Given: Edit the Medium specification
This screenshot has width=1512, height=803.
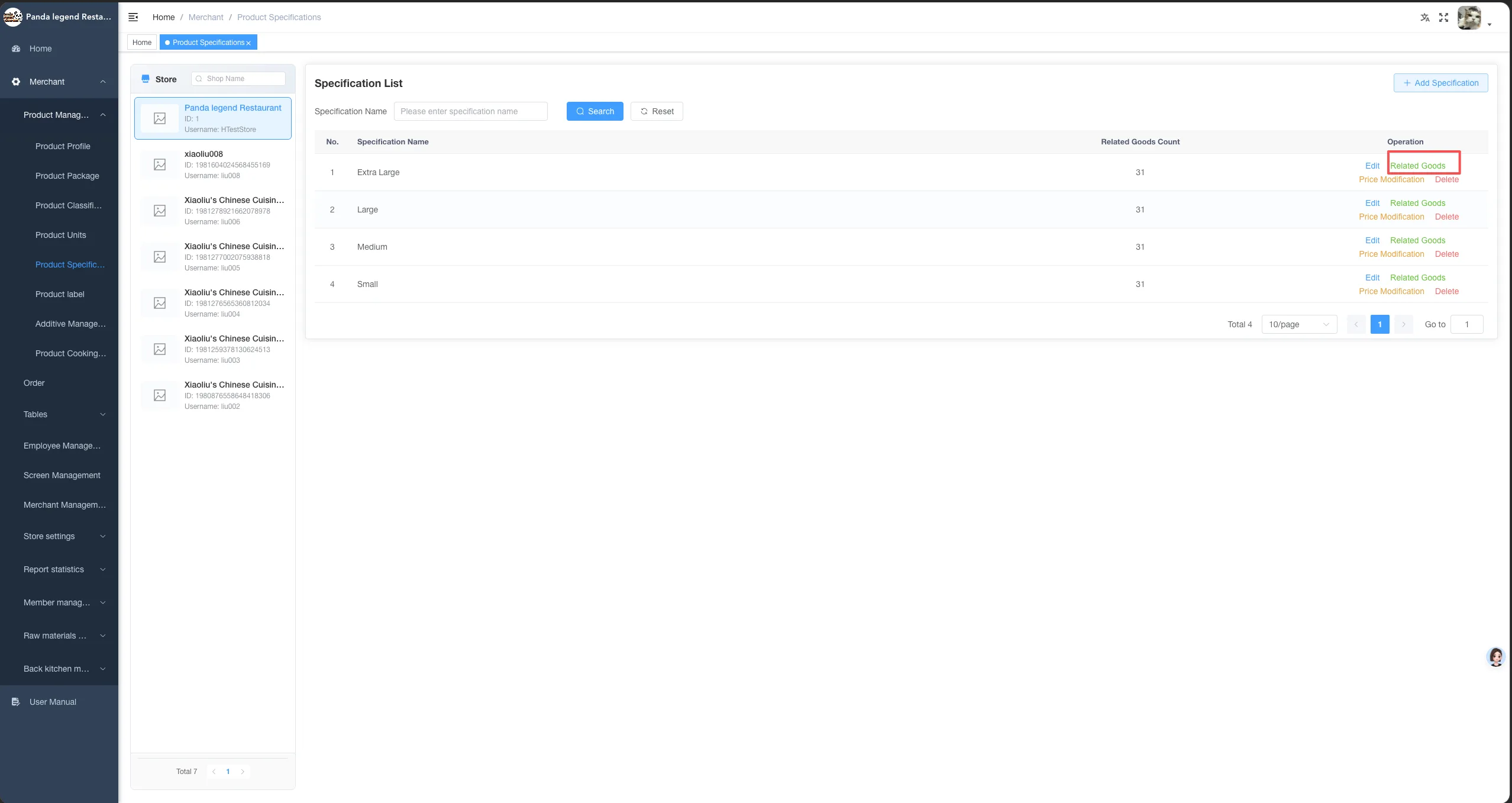Looking at the screenshot, I should [x=1372, y=240].
